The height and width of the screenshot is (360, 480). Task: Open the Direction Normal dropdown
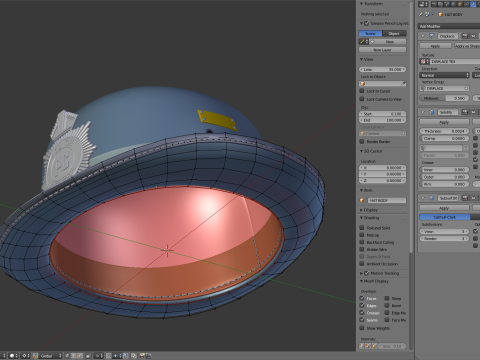click(444, 75)
